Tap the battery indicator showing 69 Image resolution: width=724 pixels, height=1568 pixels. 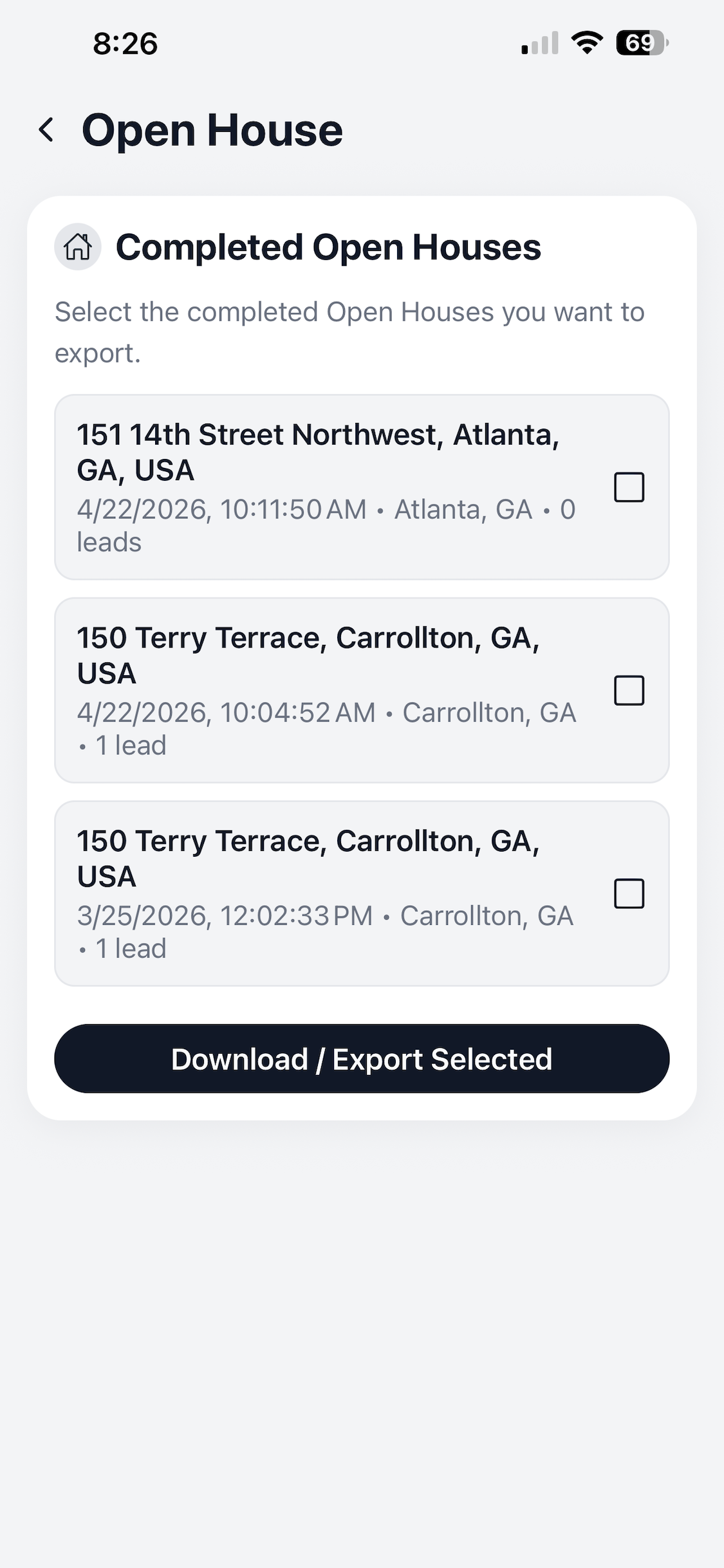(642, 43)
